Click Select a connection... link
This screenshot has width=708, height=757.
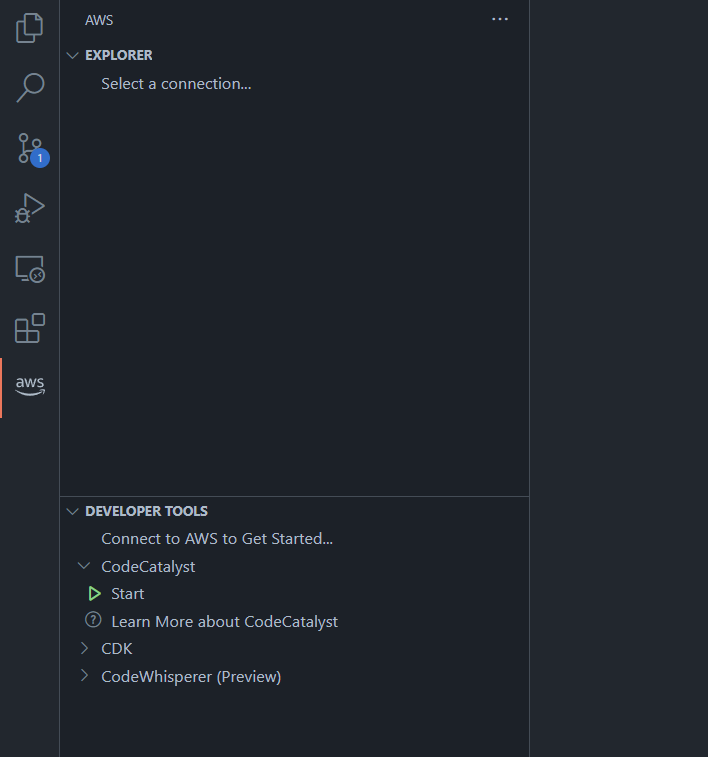176,84
